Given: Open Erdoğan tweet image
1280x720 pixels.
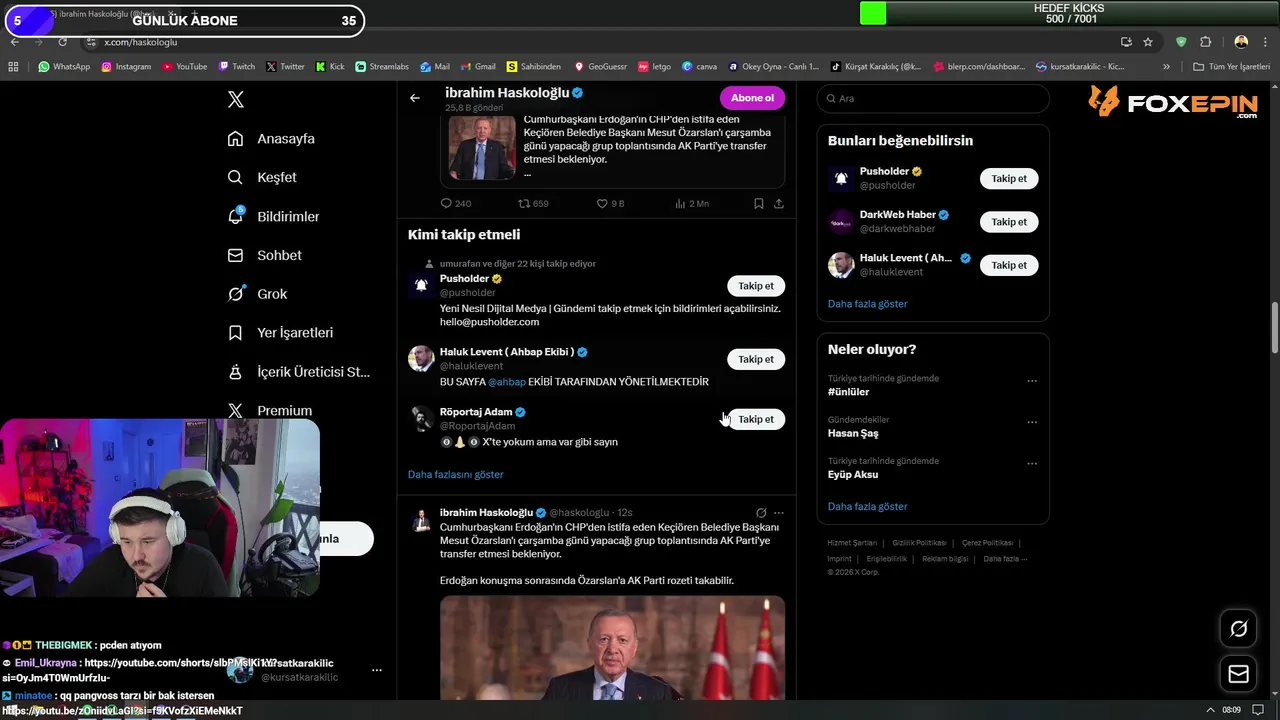Looking at the screenshot, I should pyautogui.click(x=612, y=647).
